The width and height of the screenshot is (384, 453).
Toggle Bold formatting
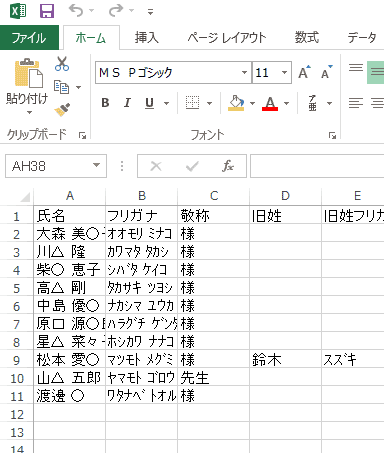(x=105, y=103)
